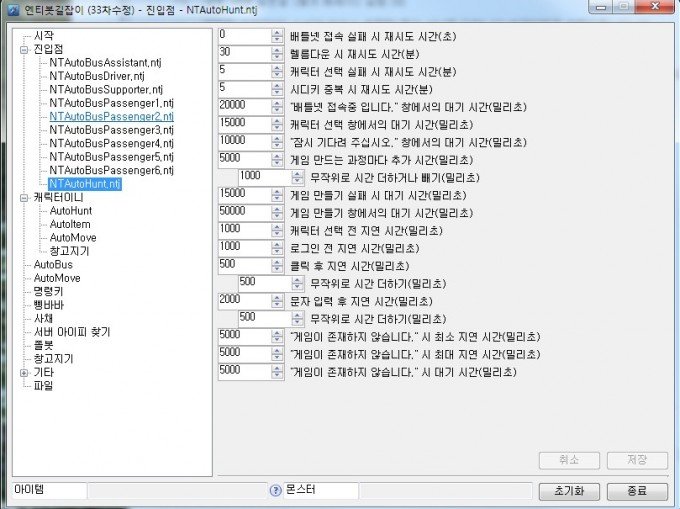Click the 배틀넷 접속 실패 retry time field
This screenshot has height=509, width=680.
[244, 35]
